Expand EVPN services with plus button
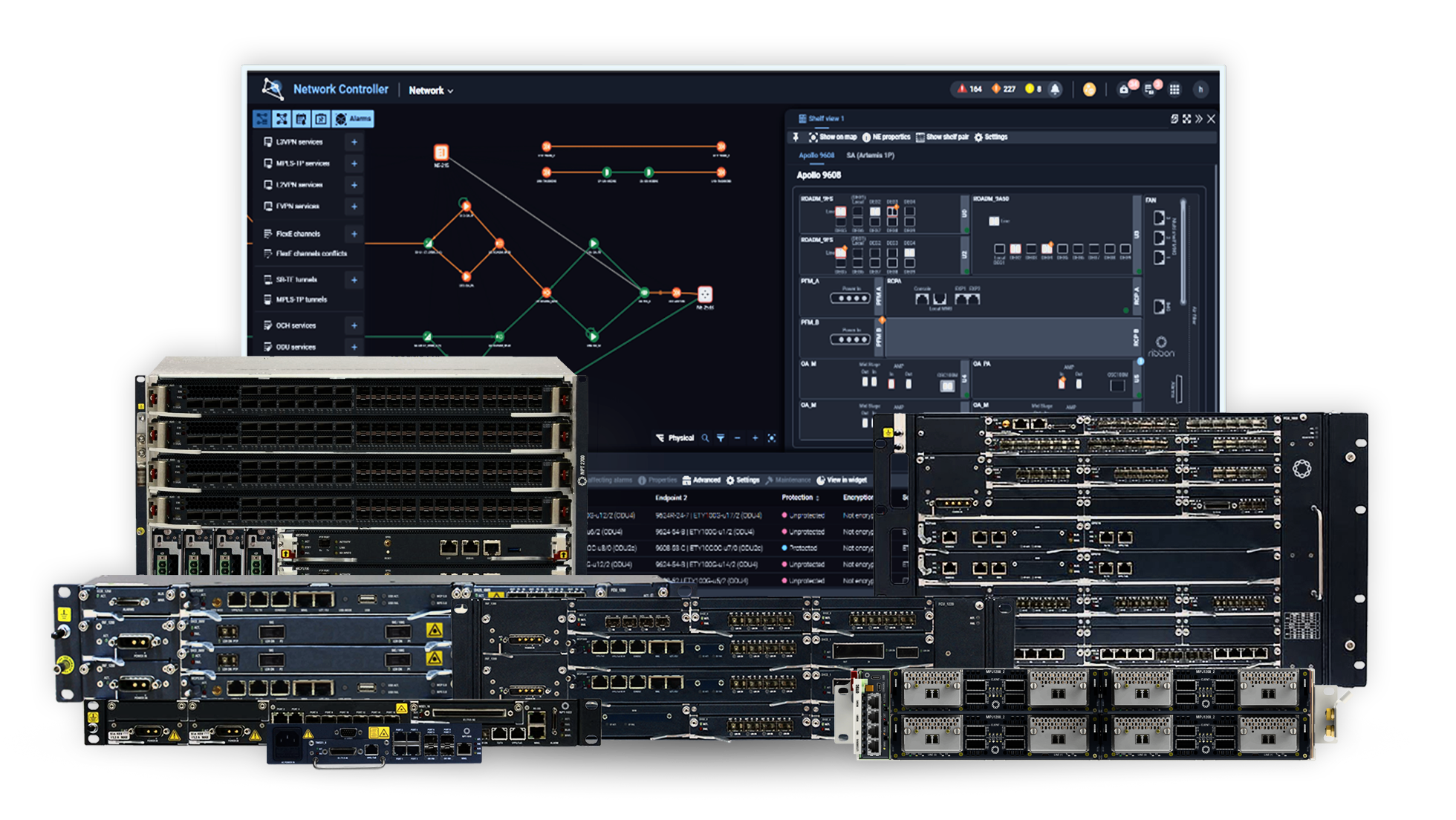Image resolution: width=1456 pixels, height=820 pixels. (354, 206)
